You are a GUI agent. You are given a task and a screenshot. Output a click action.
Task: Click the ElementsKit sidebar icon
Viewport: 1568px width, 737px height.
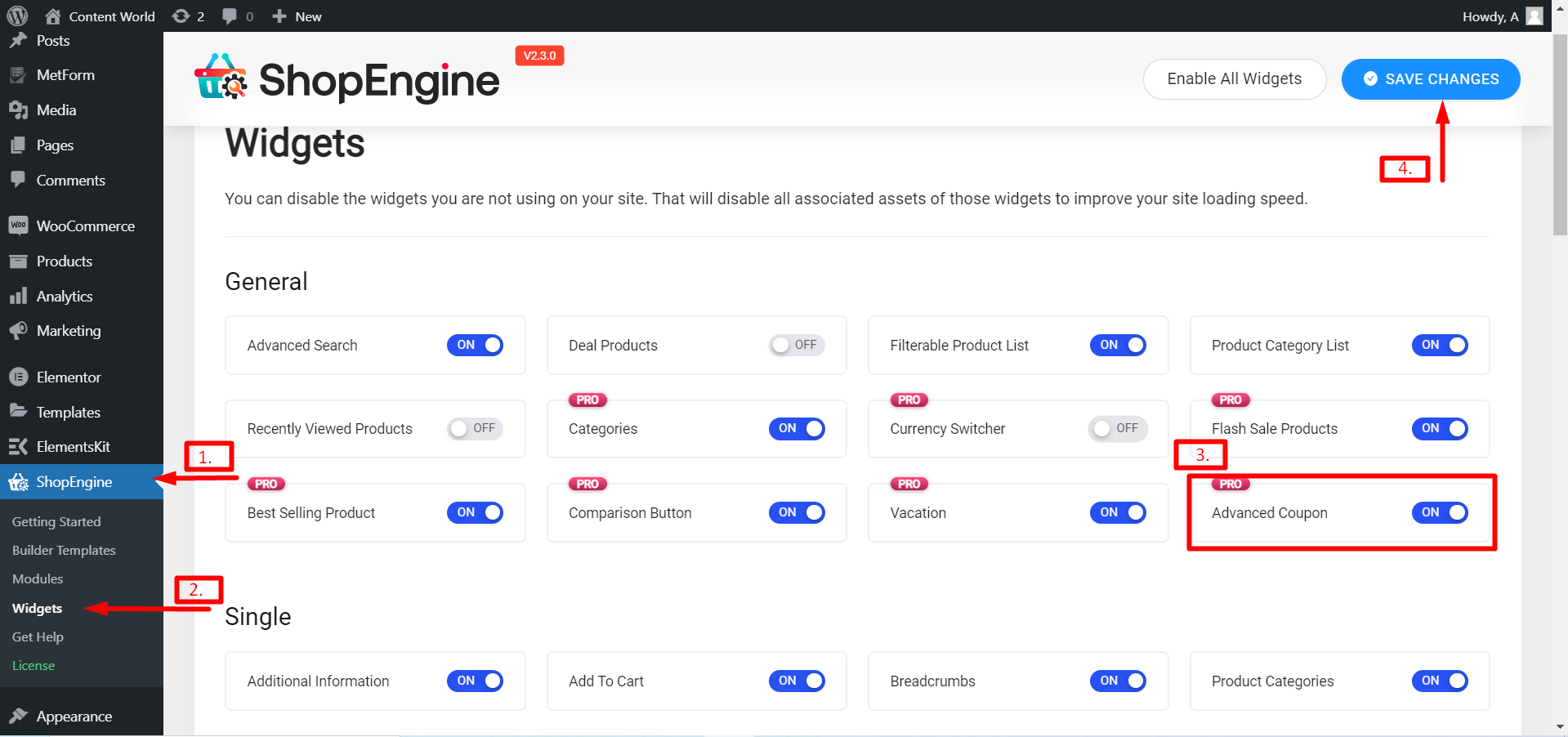click(18, 446)
